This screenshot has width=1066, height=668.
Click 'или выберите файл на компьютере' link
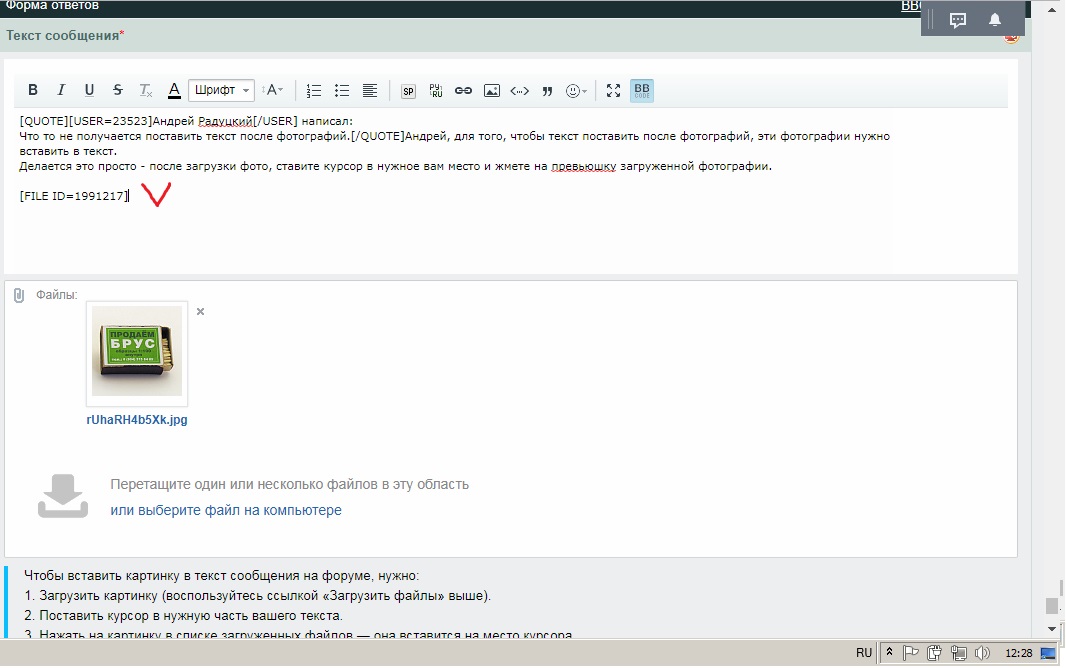[x=226, y=510]
